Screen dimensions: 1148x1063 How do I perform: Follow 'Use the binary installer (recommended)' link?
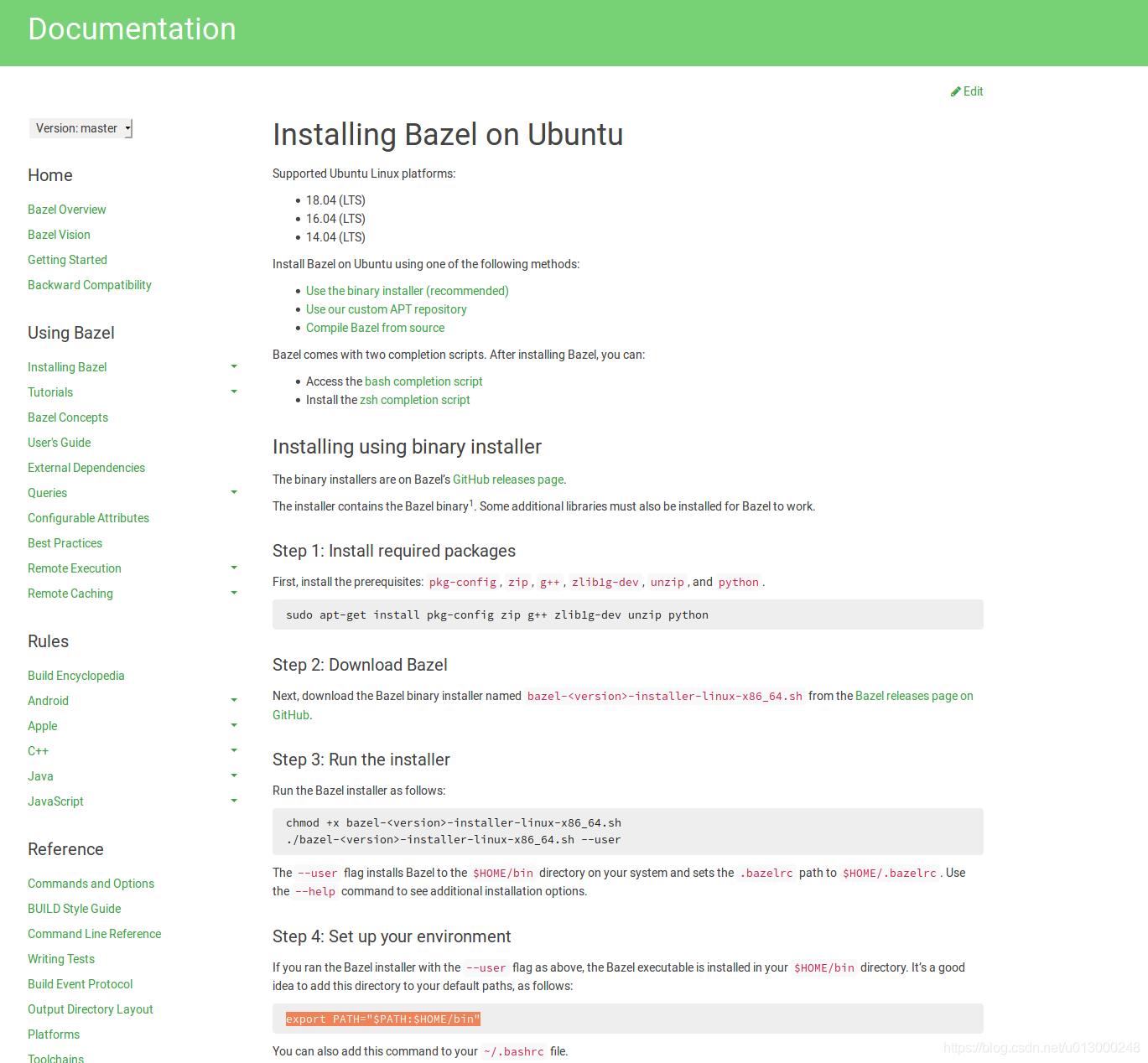pos(407,291)
